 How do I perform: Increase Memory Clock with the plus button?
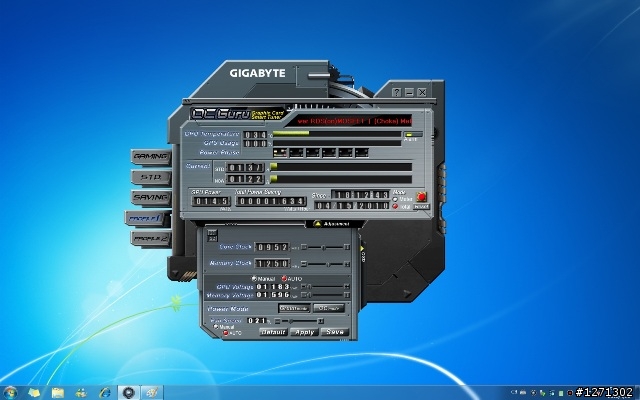coord(347,264)
